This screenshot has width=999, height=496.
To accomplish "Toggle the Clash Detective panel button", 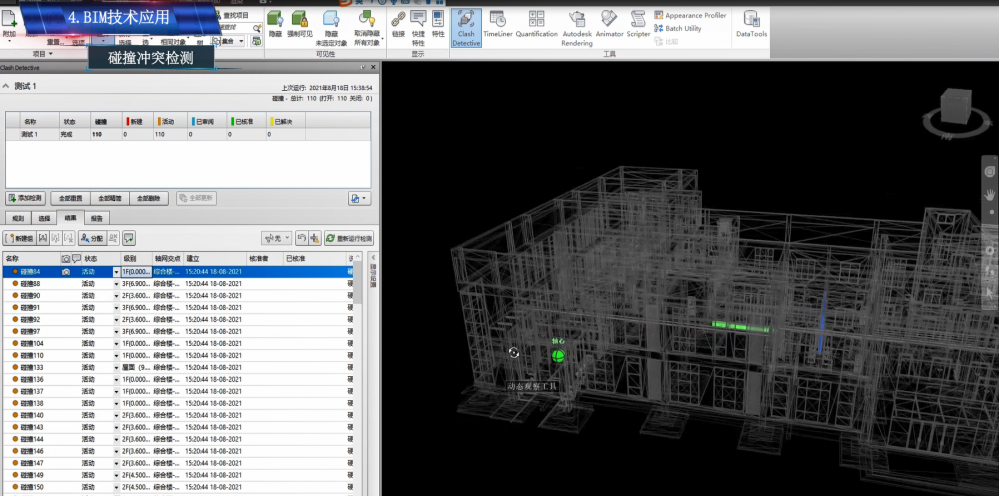I will (x=466, y=27).
